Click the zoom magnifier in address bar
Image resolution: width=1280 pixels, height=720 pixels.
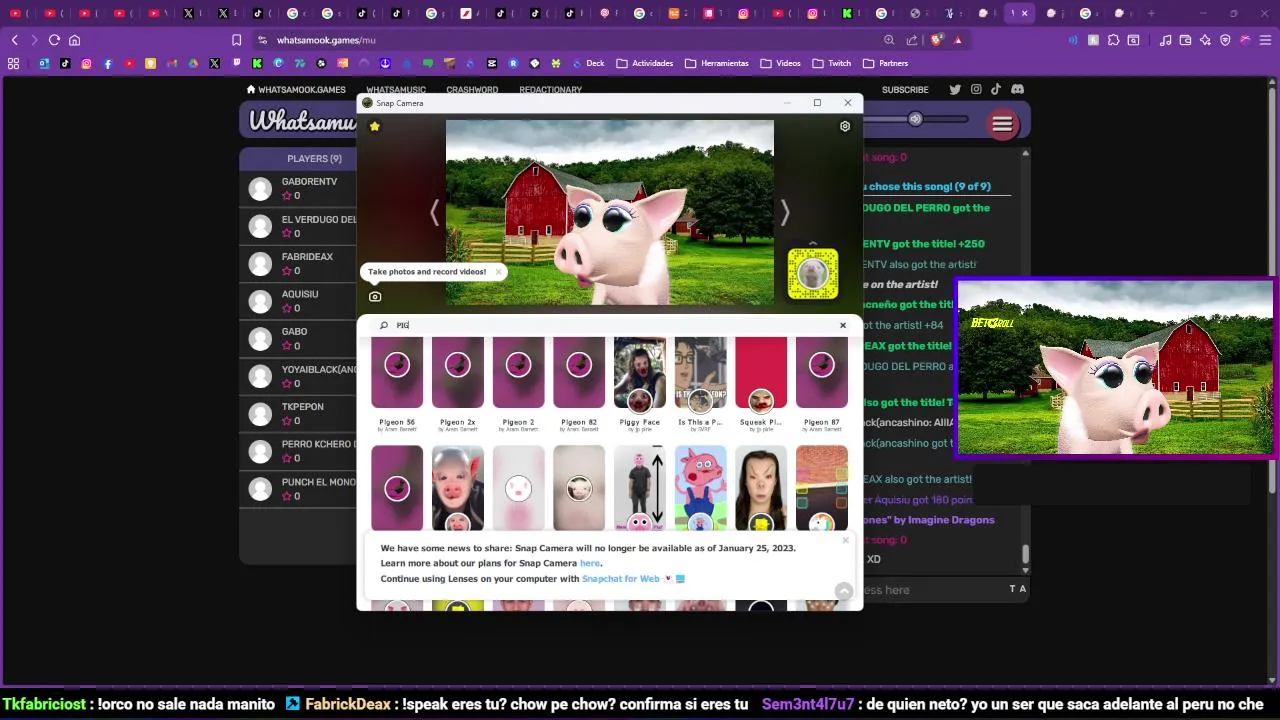pos(889,40)
